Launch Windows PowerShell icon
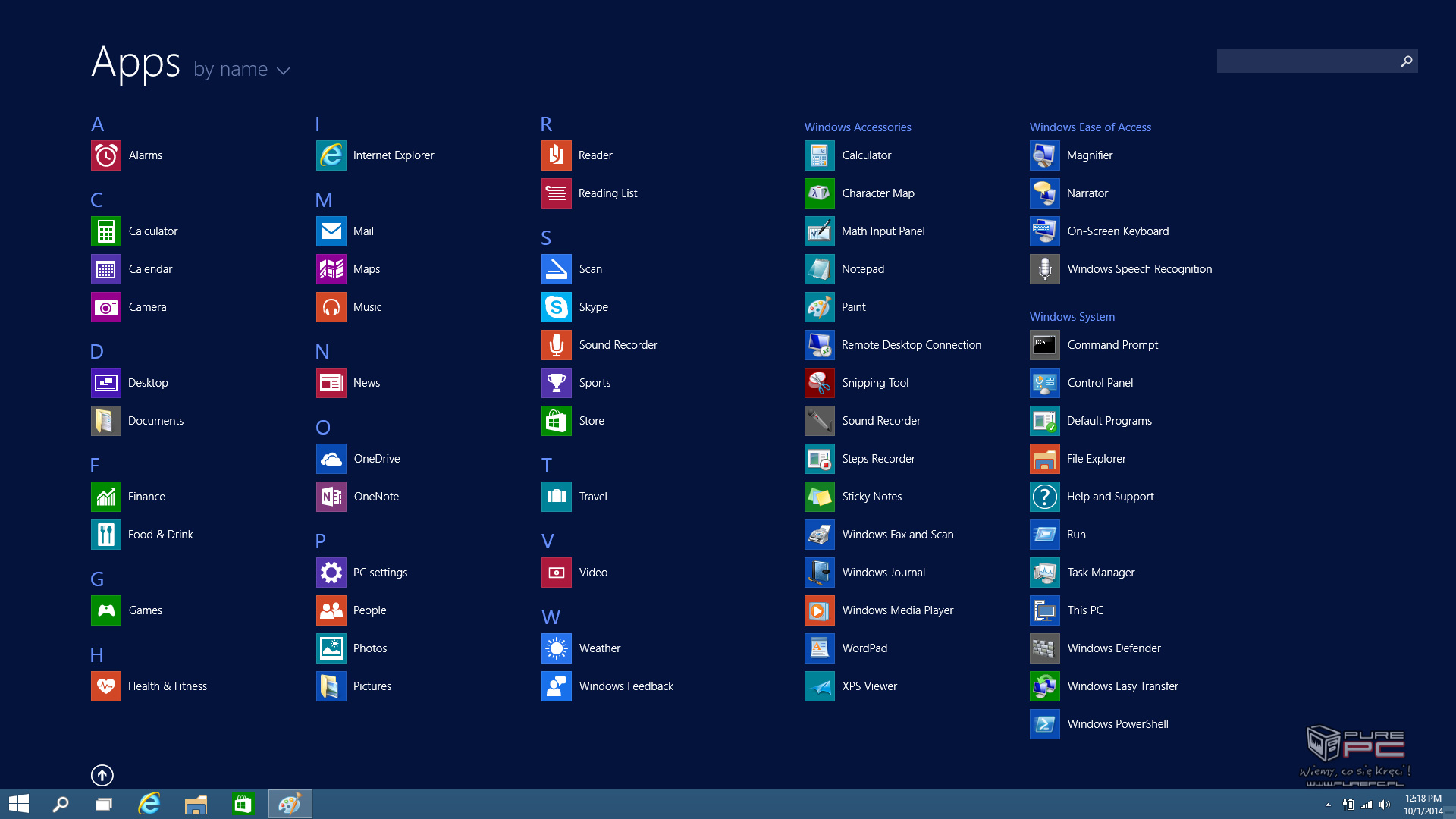 [x=1045, y=724]
